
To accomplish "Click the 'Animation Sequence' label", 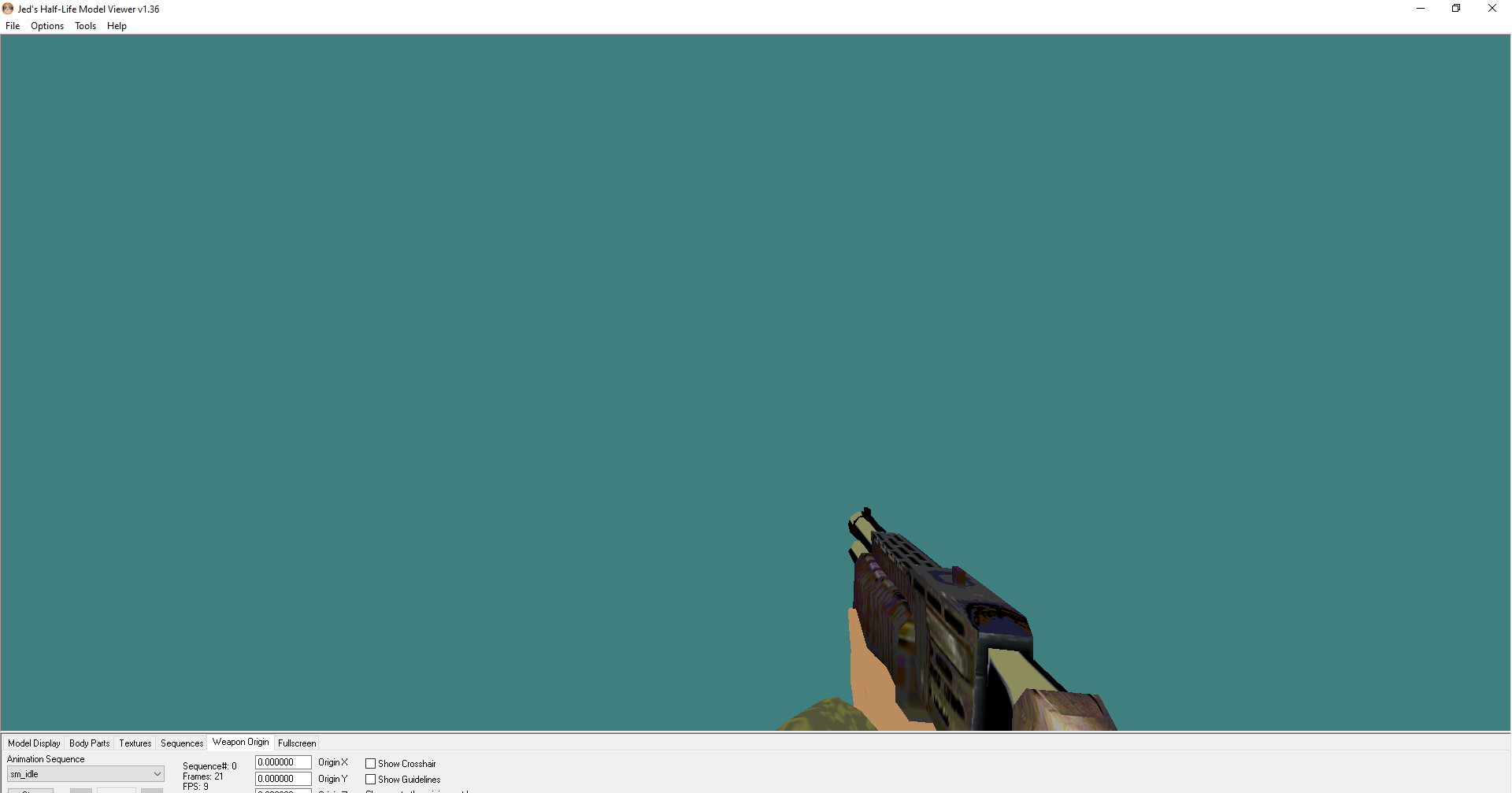I will (x=46, y=759).
